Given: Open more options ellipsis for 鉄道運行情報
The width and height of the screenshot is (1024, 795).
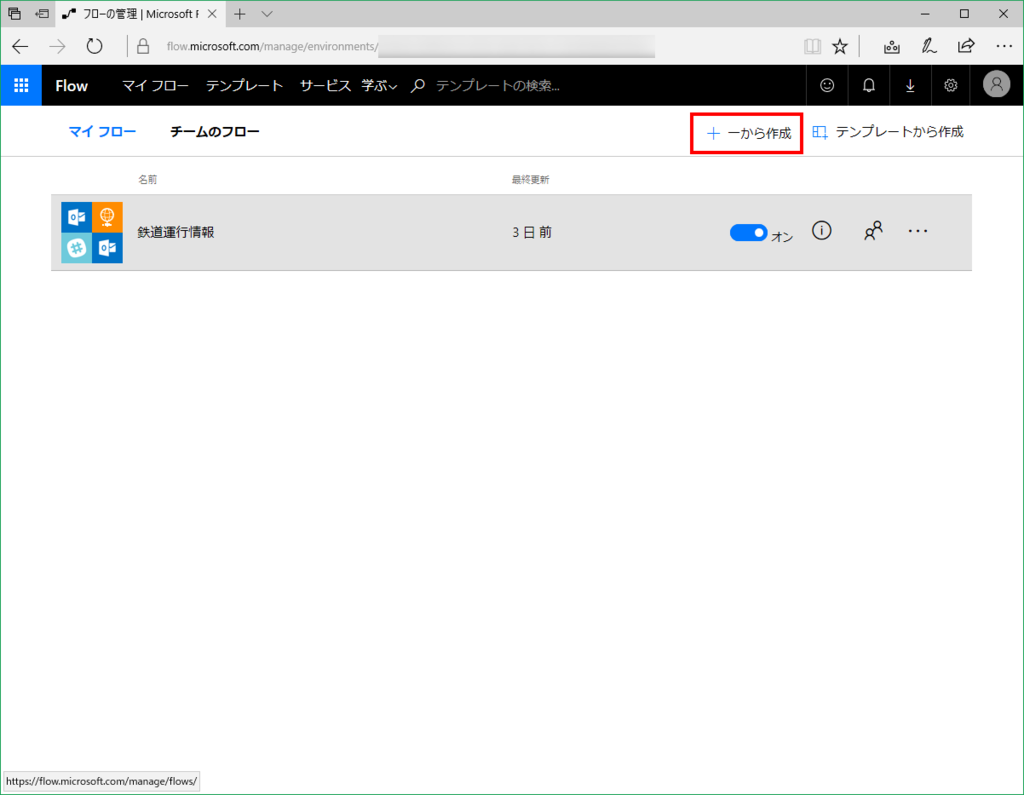Looking at the screenshot, I should point(918,231).
